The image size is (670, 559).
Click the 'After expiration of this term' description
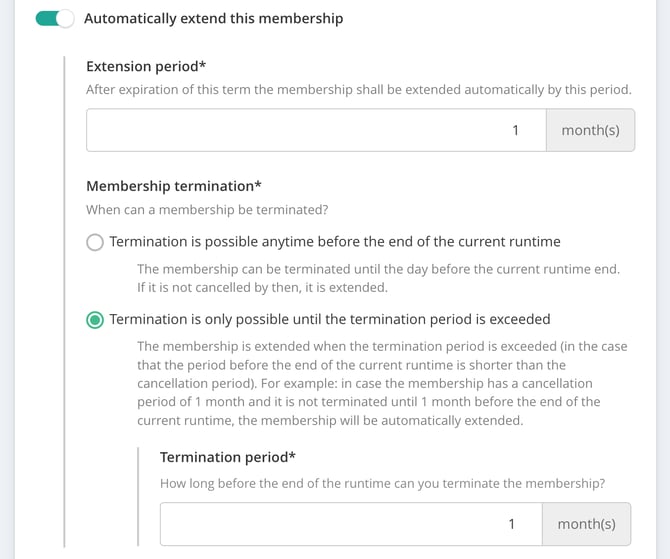[x=359, y=90]
